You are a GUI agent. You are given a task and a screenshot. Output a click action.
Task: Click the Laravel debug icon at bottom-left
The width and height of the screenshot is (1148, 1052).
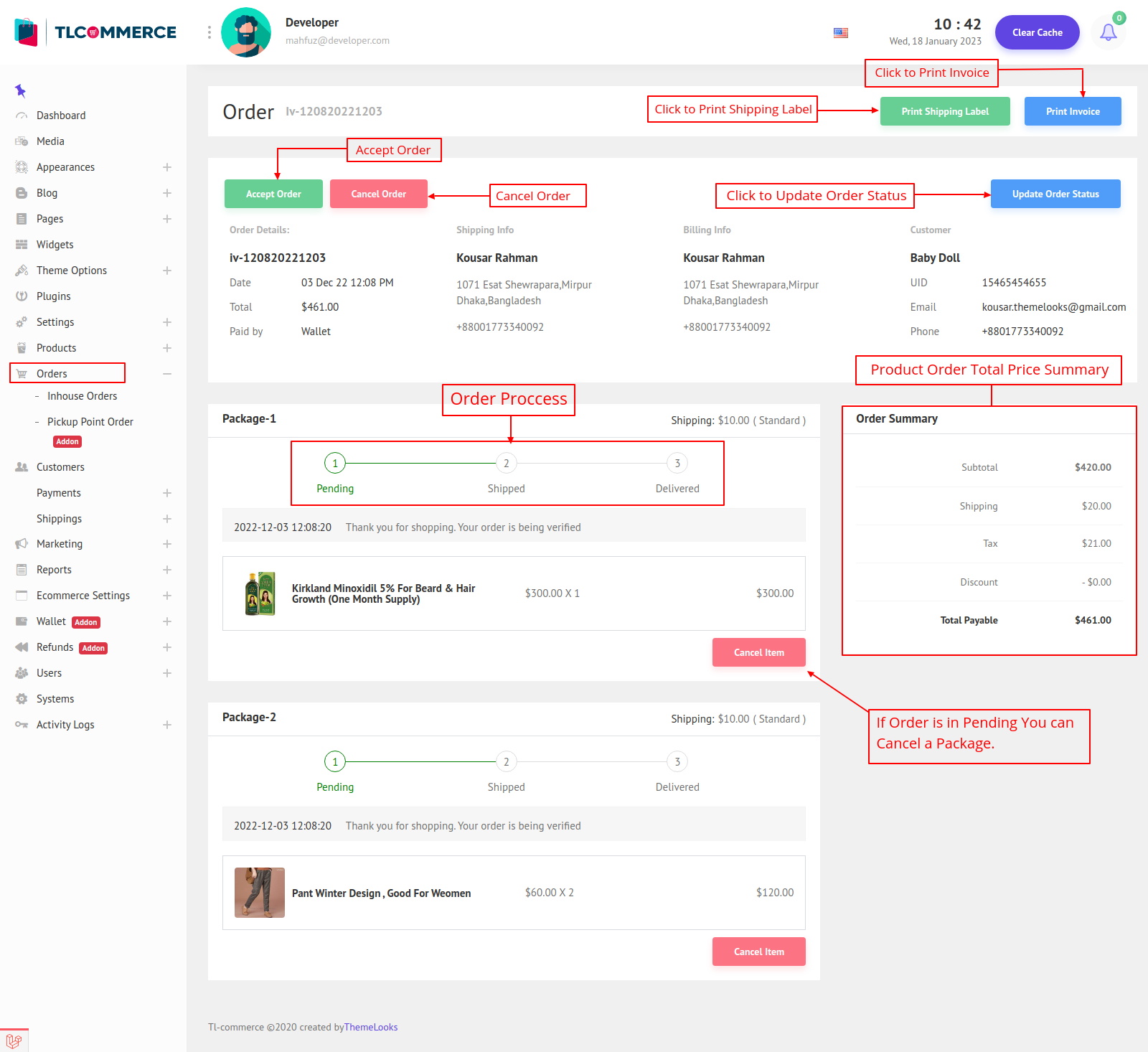pos(14,1041)
